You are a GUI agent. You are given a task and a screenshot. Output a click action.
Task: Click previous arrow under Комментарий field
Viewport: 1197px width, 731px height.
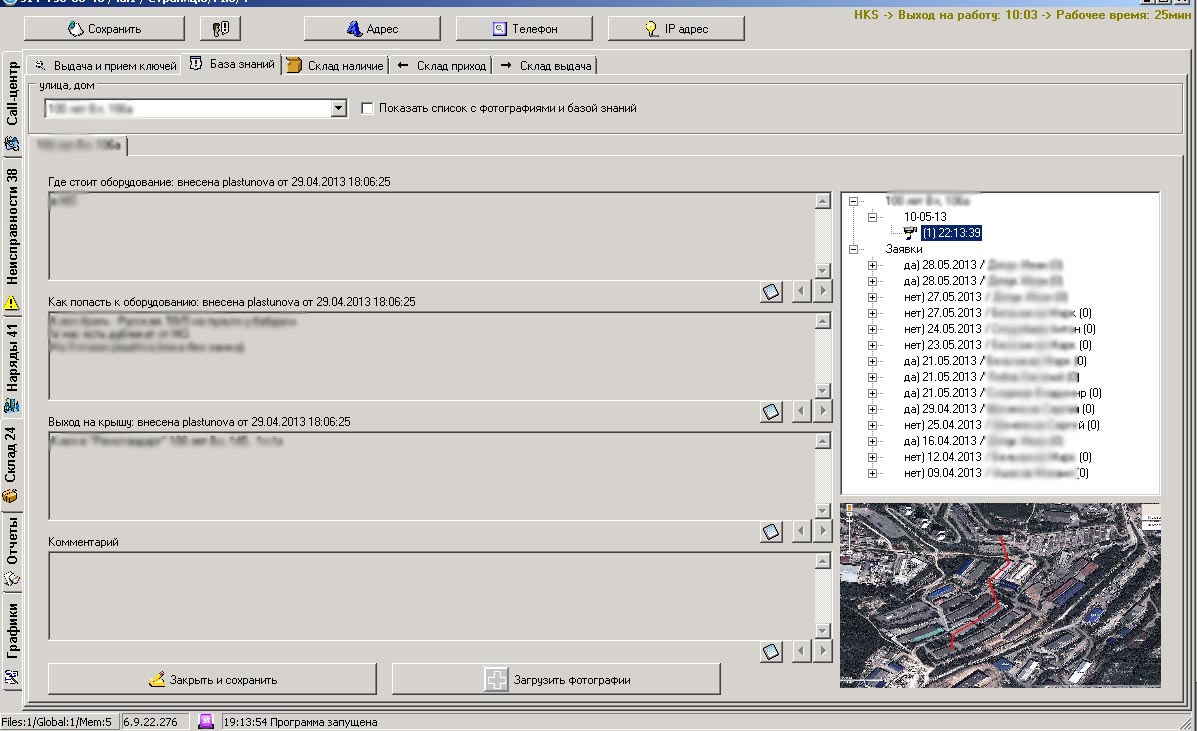(801, 651)
